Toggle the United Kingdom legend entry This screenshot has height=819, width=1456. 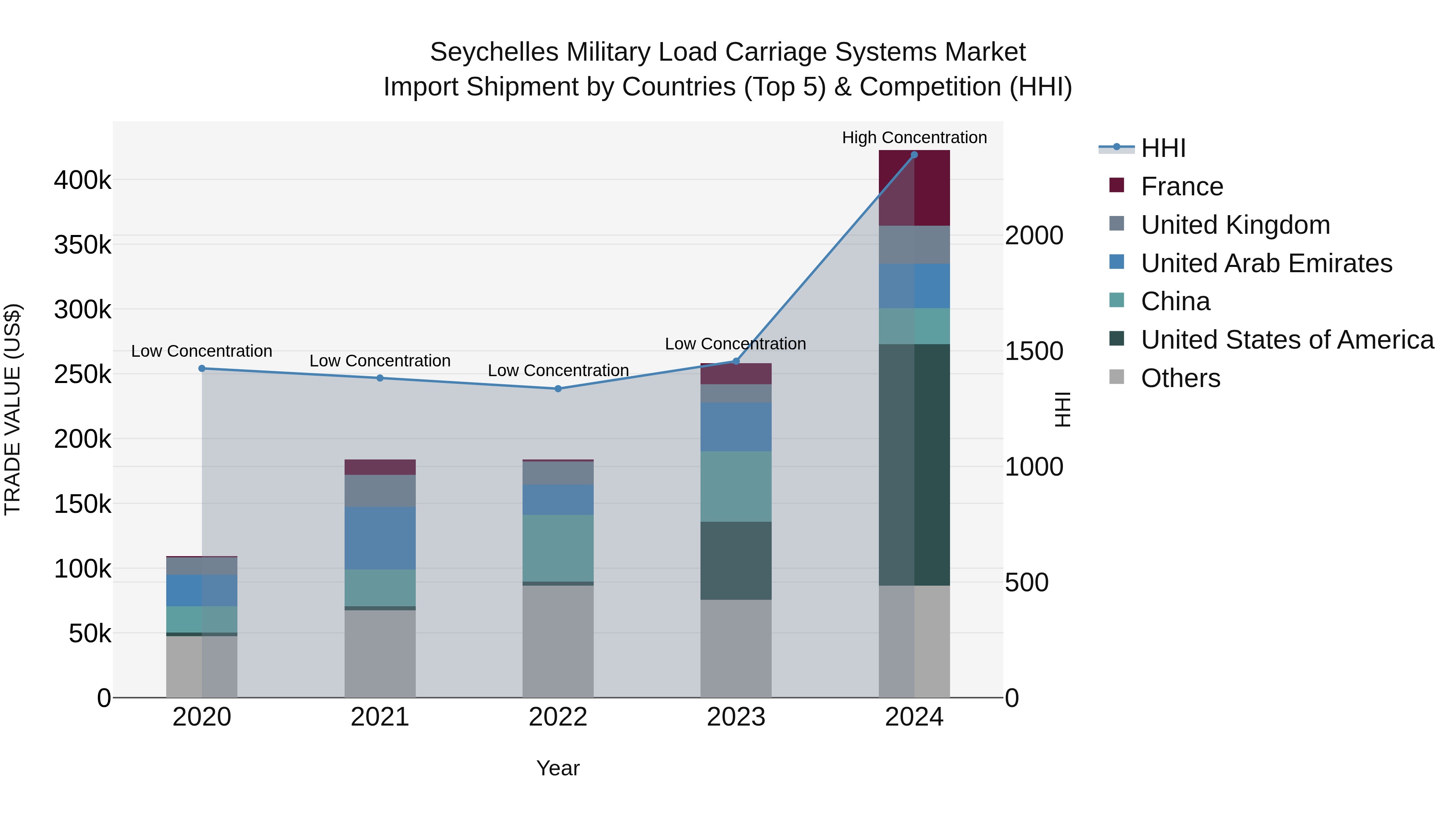point(1220,225)
